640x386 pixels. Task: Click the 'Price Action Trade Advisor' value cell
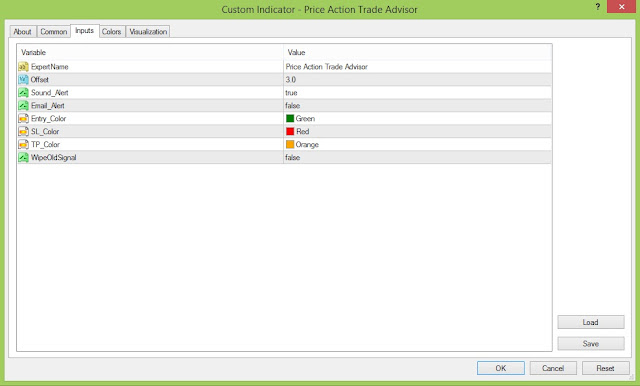[x=417, y=67]
